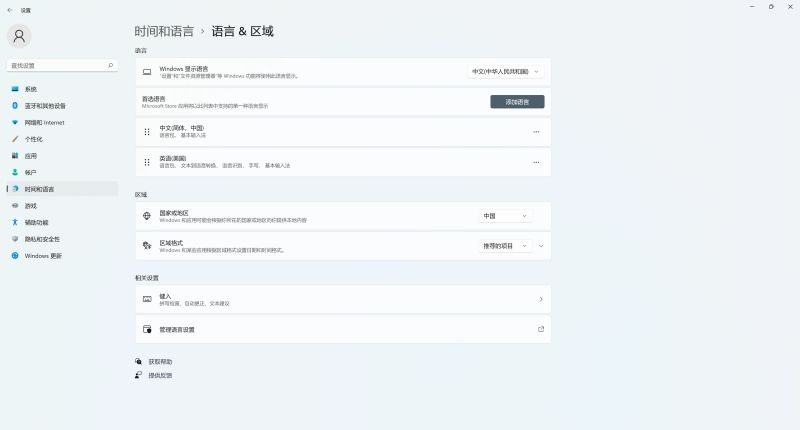Click the 时间和语言 breadcrumb heading
The height and width of the screenshot is (430, 800).
164,31
